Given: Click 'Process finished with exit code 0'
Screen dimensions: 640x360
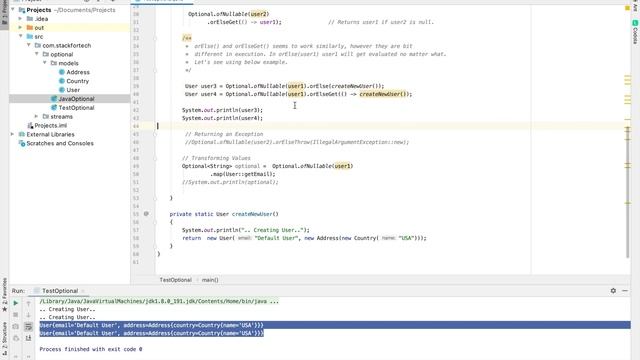Looking at the screenshot, I should click(91, 349).
